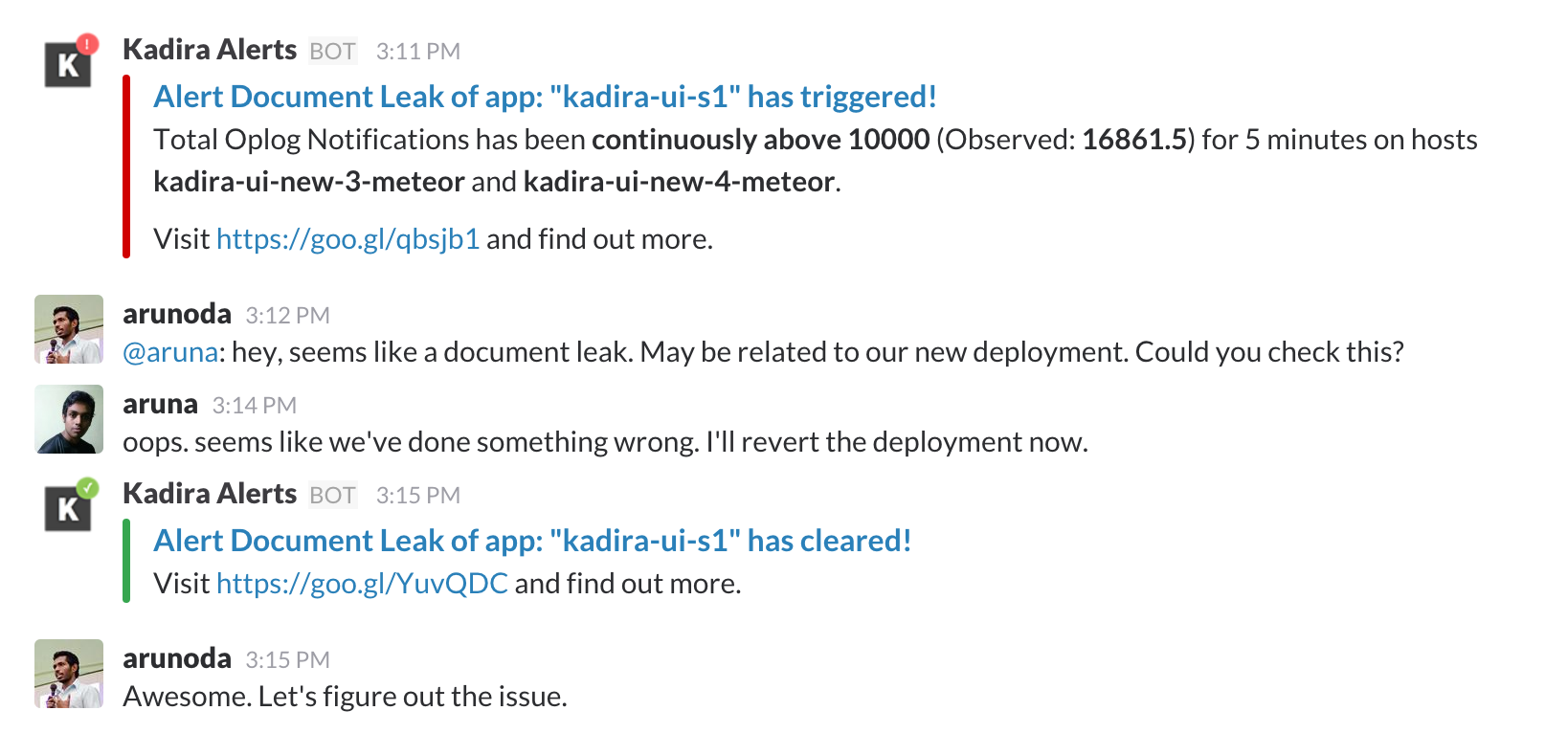1568x733 pixels.
Task: Open the triggered alert titled Document Leak of kadira-ui-s1
Action: point(544,96)
